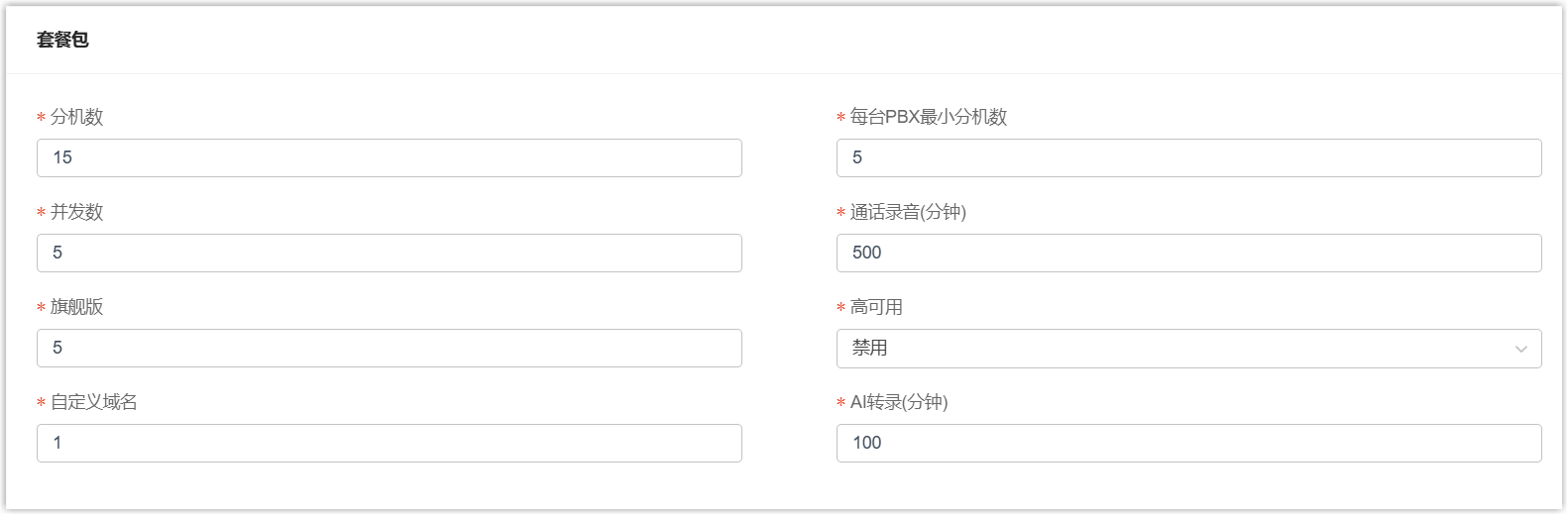The width and height of the screenshot is (1568, 515).
Task: Click the 自定义域名 input field
Action: [x=389, y=444]
